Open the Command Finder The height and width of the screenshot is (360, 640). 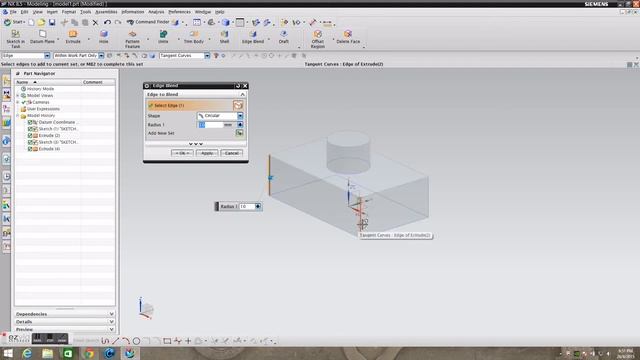coord(148,22)
